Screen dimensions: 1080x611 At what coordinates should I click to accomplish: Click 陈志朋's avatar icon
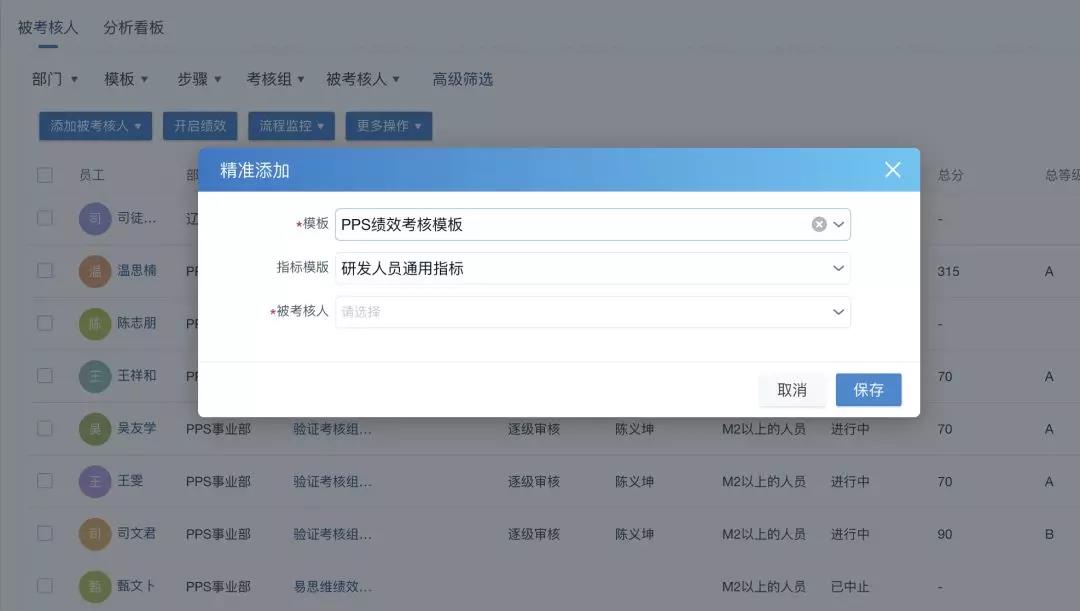tap(95, 323)
